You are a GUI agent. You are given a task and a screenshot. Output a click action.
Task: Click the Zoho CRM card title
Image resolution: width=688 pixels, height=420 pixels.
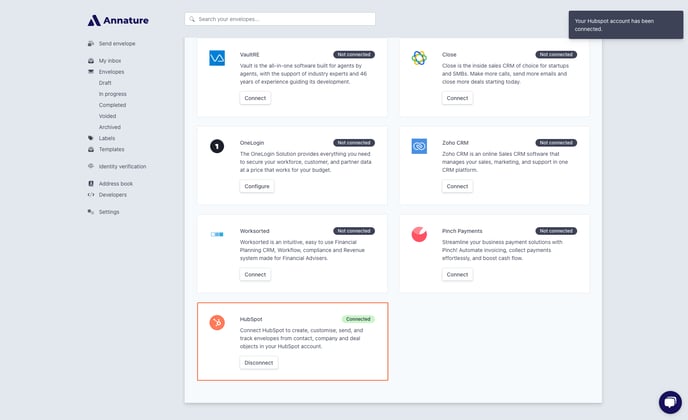[455, 143]
